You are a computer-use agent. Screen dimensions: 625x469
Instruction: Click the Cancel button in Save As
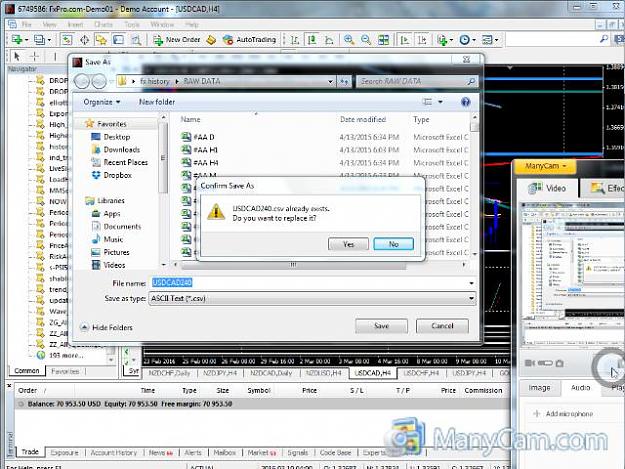click(442, 326)
